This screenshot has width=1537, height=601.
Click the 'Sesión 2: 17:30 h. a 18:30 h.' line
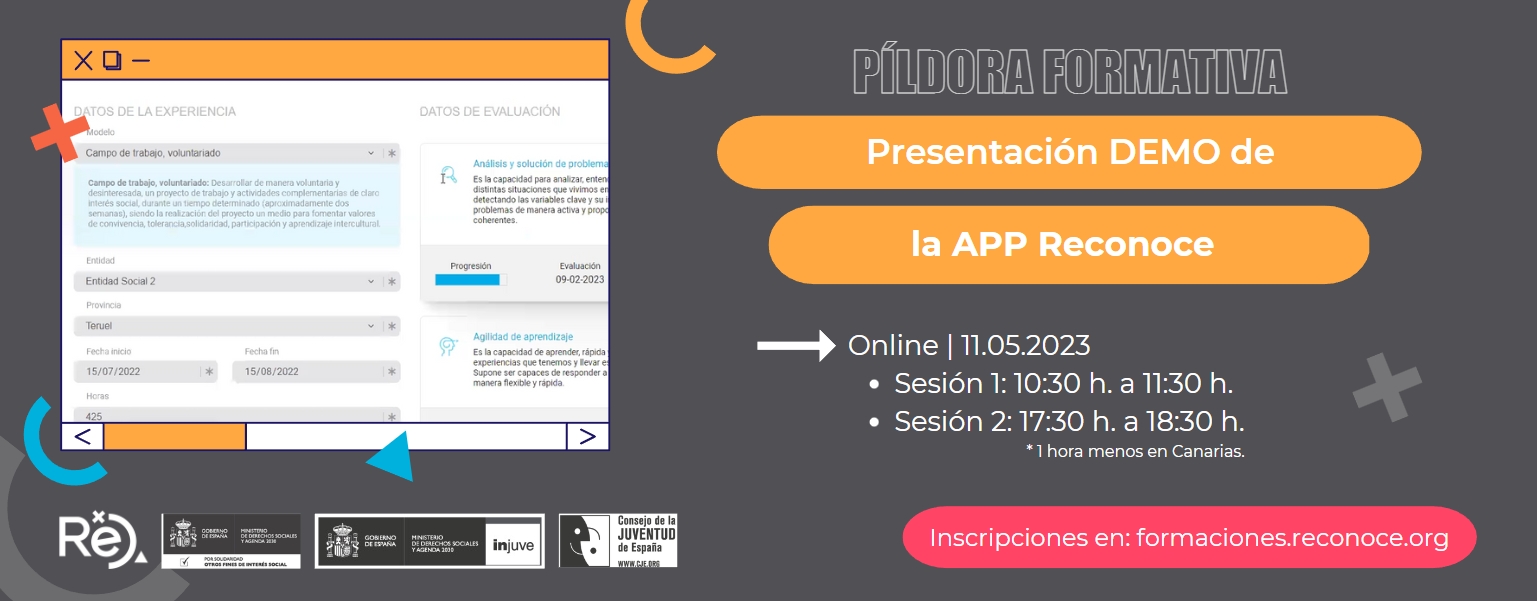(x=1069, y=422)
